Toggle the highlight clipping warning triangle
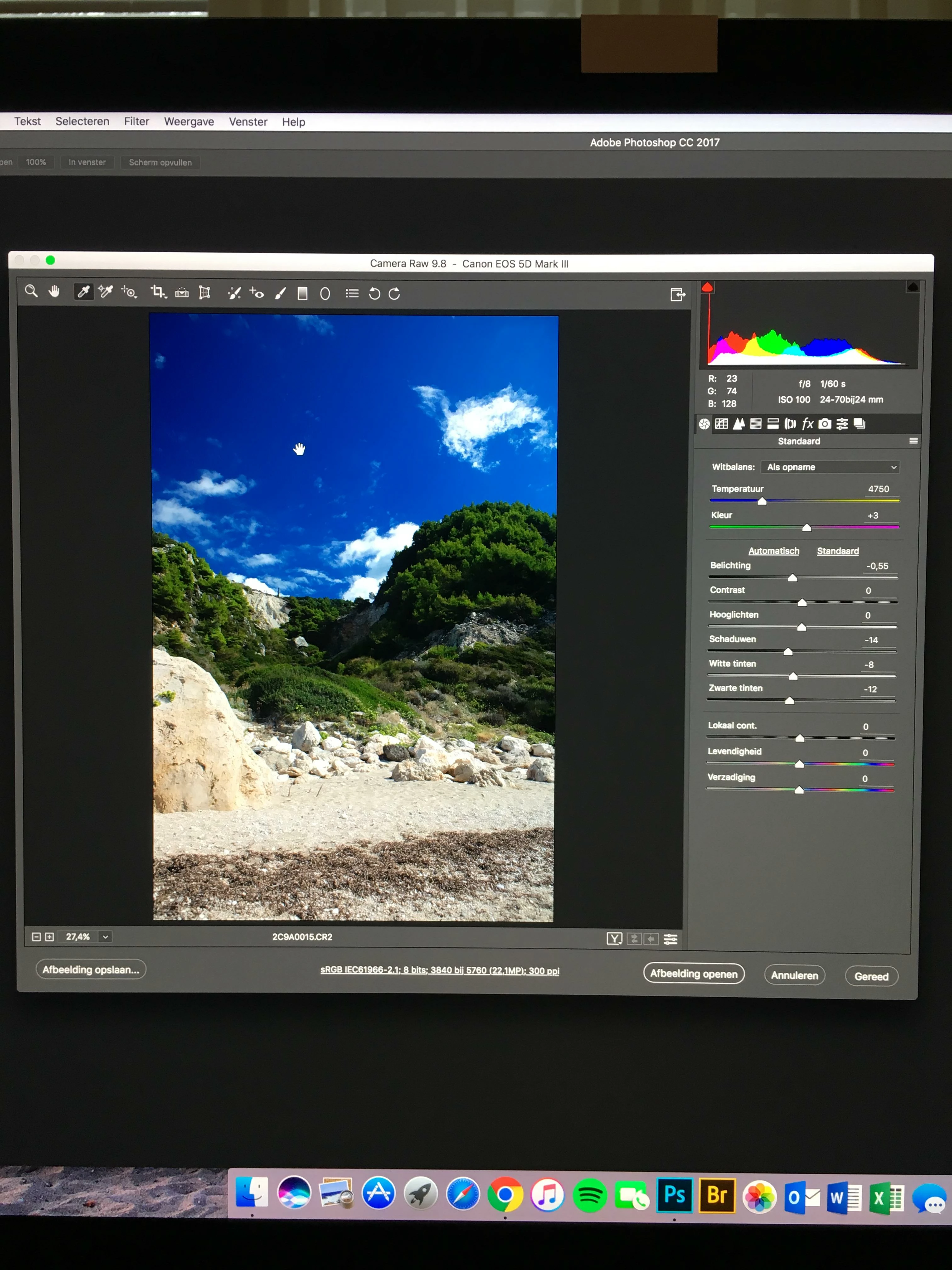The height and width of the screenshot is (1270, 952). tap(912, 287)
